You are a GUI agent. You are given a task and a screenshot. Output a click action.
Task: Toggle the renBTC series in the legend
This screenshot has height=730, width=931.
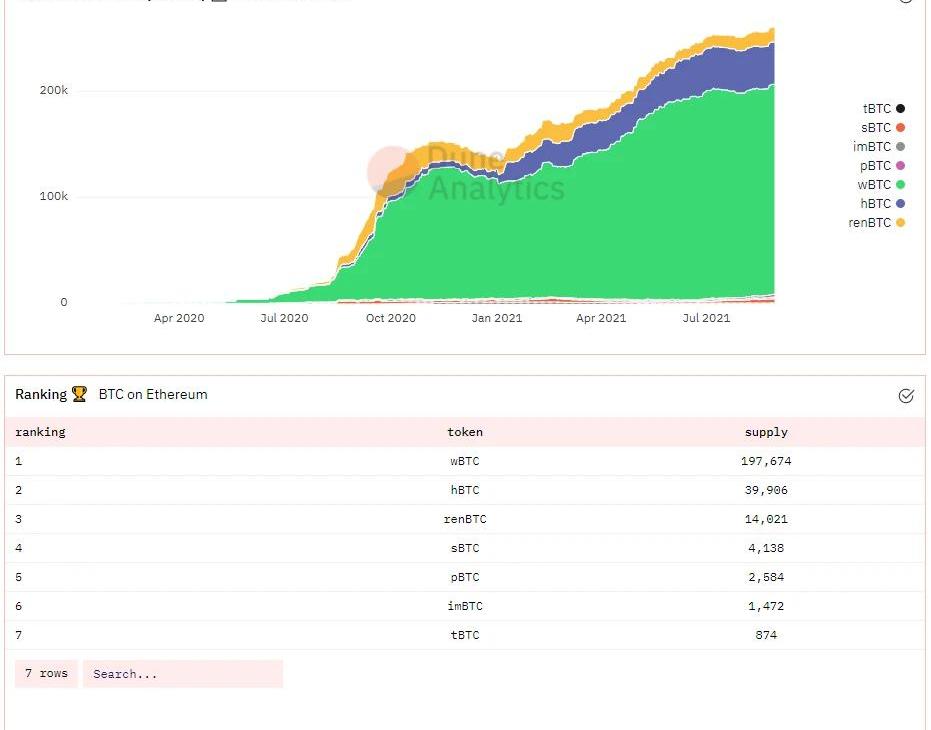tap(870, 223)
